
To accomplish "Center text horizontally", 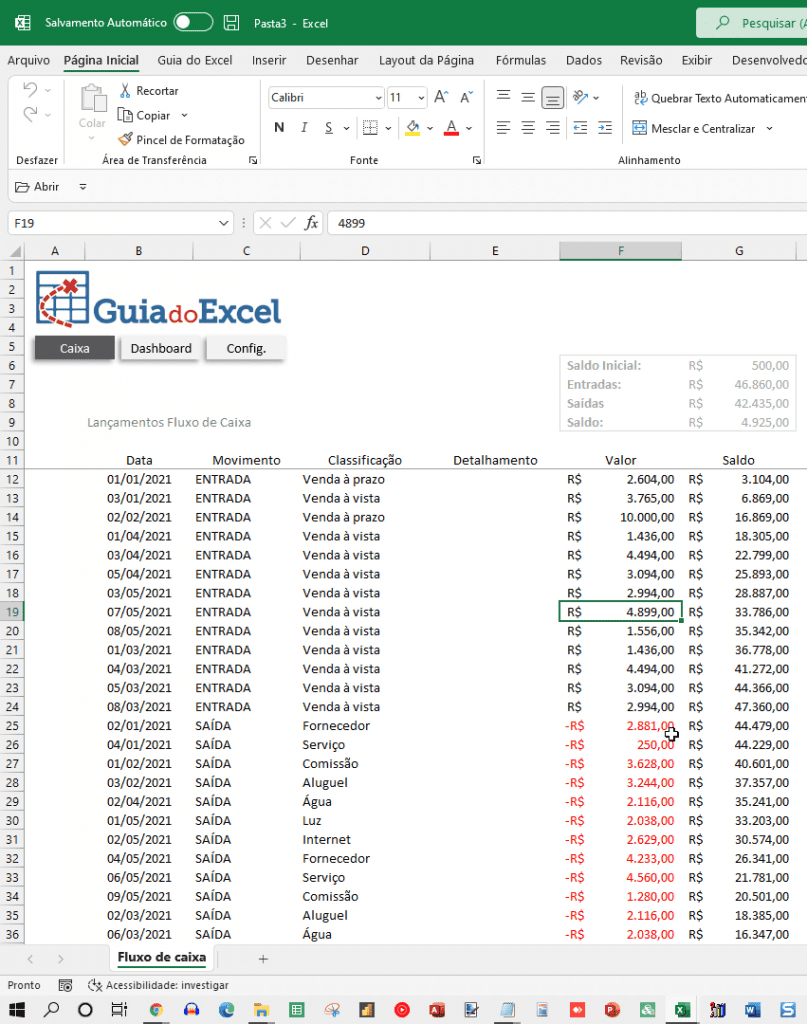I will click(528, 127).
